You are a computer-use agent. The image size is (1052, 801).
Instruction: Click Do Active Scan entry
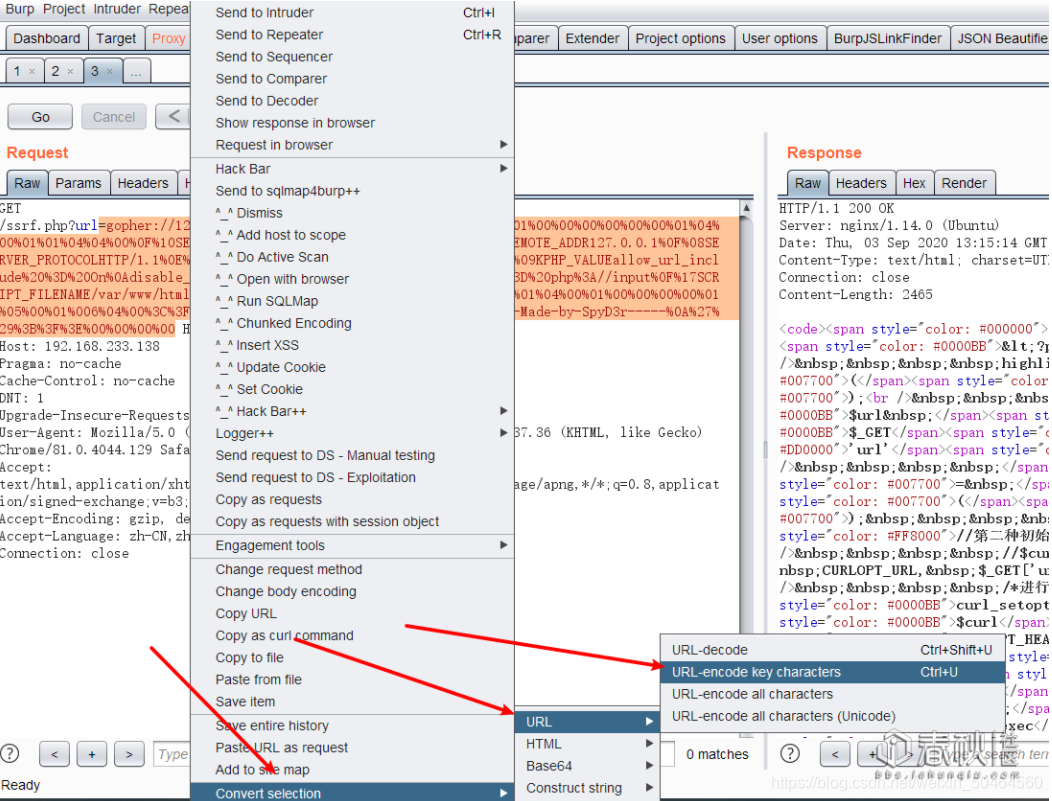click(352, 257)
